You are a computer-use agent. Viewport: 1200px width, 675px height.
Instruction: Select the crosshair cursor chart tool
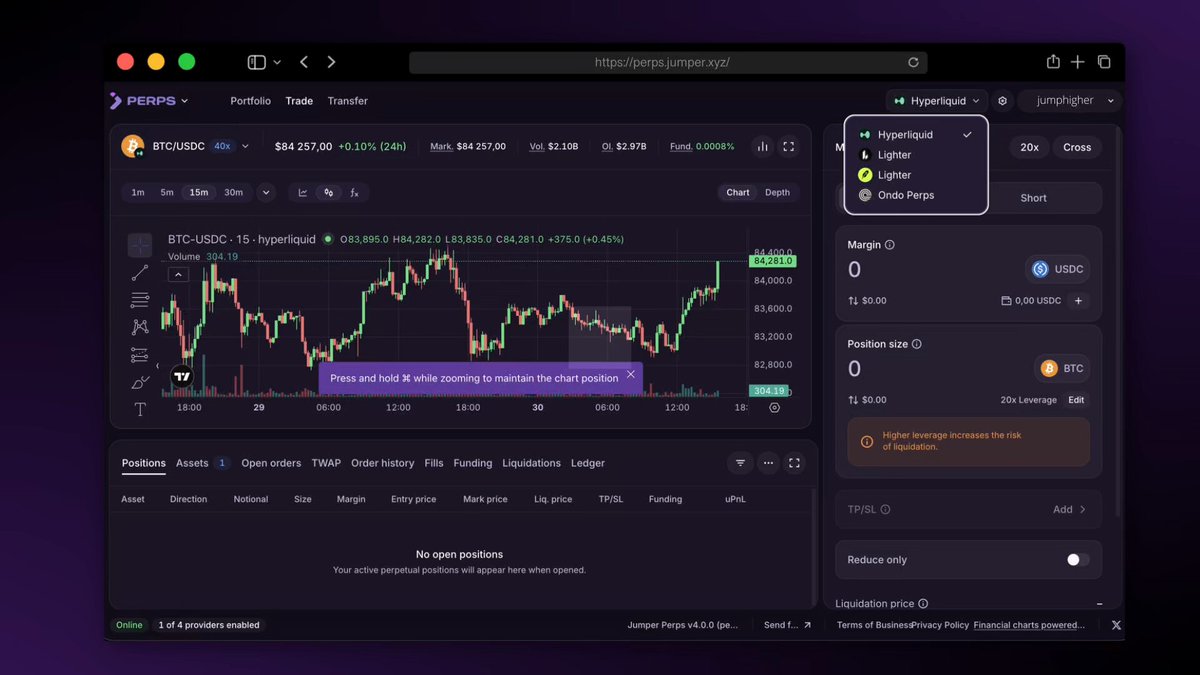(x=140, y=245)
